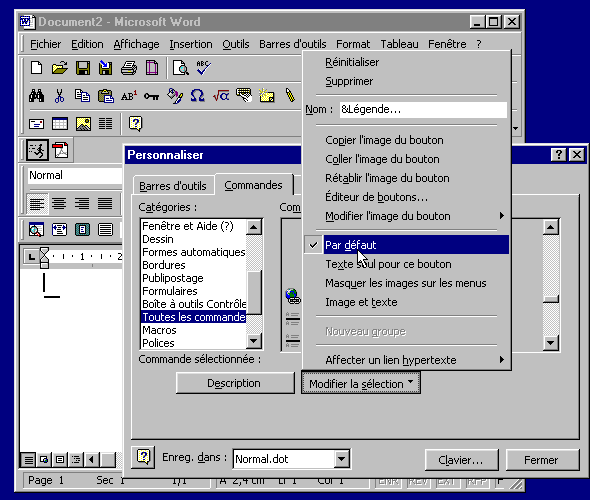Click the Fermer button
The image size is (590, 500).
pyautogui.click(x=542, y=460)
